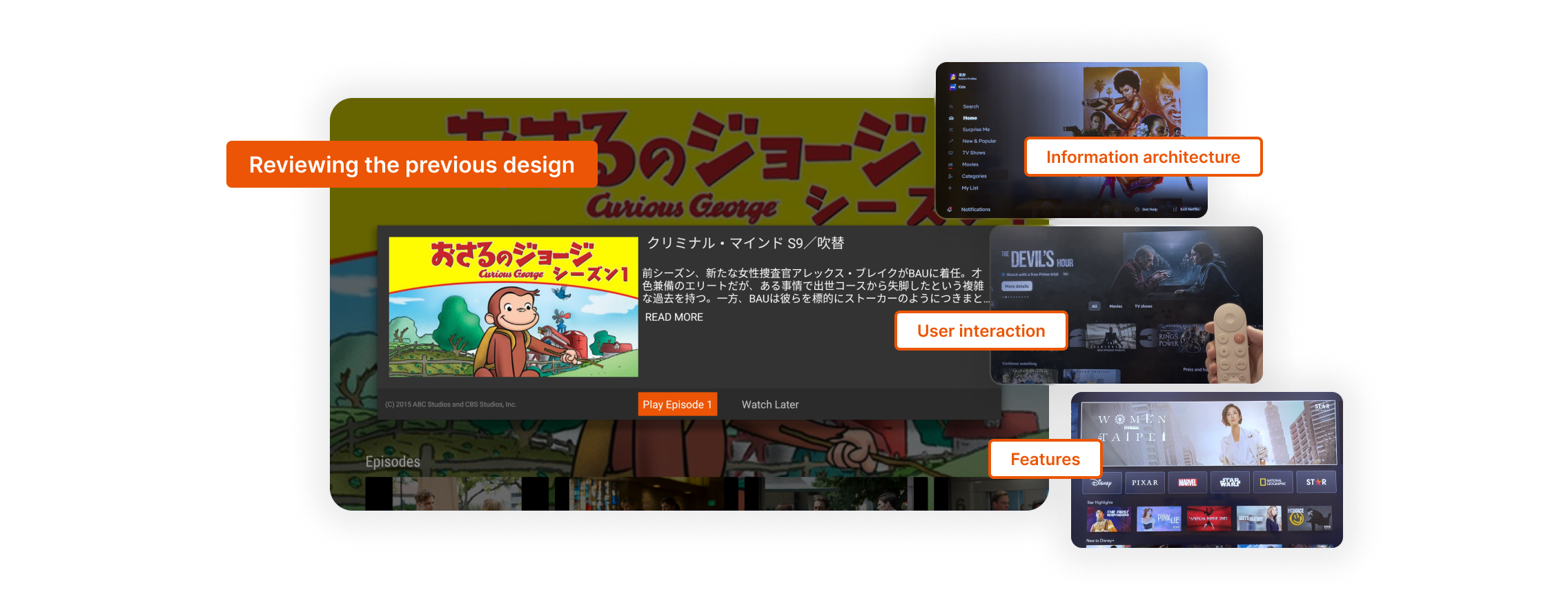Open The Peripheral ranked thumbnail on Prime Video
1568x610 pixels.
pos(1111,337)
